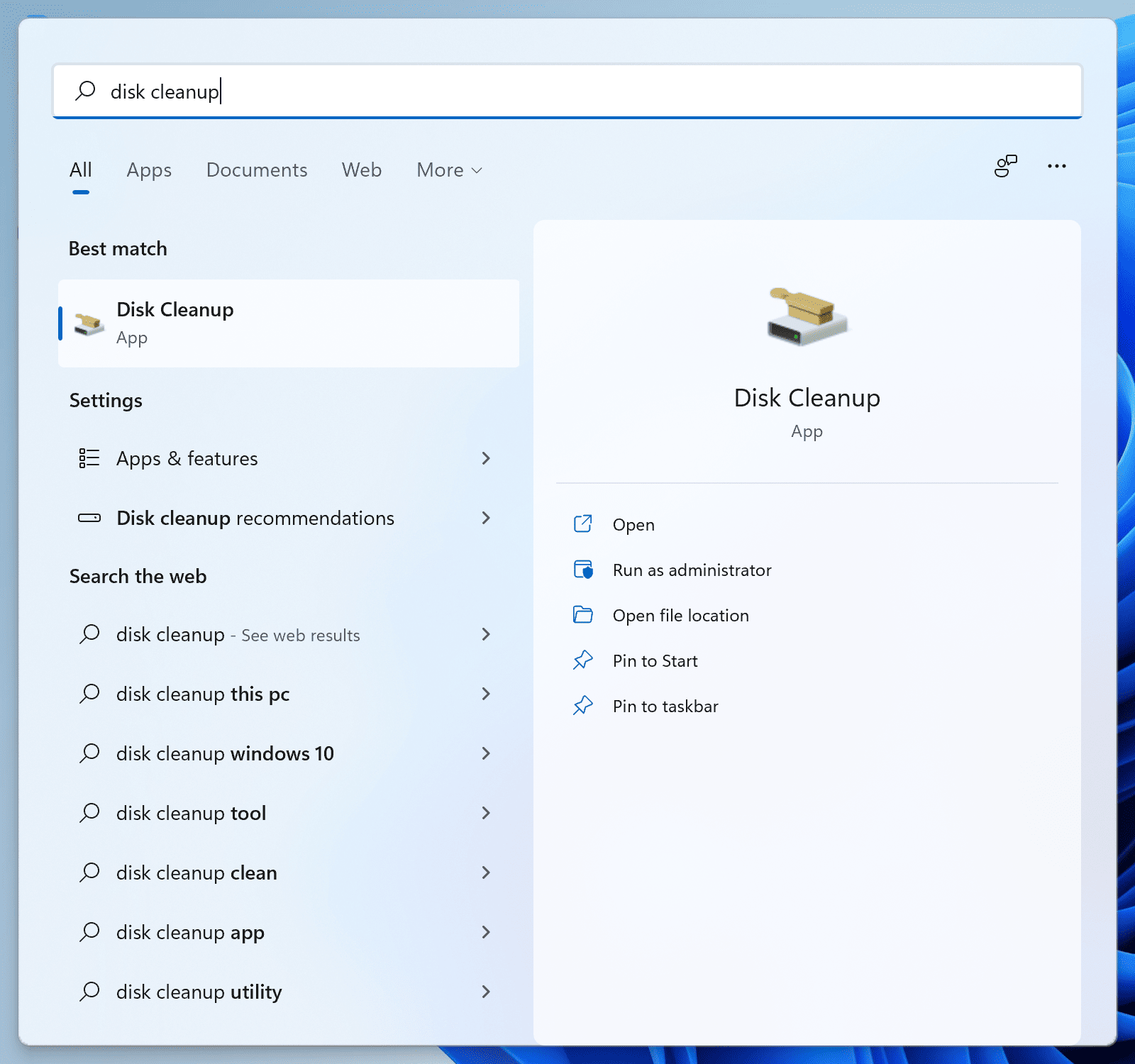Click the storage drive icon for cleanup recommendations
Image resolution: width=1135 pixels, height=1064 pixels.
coord(89,518)
